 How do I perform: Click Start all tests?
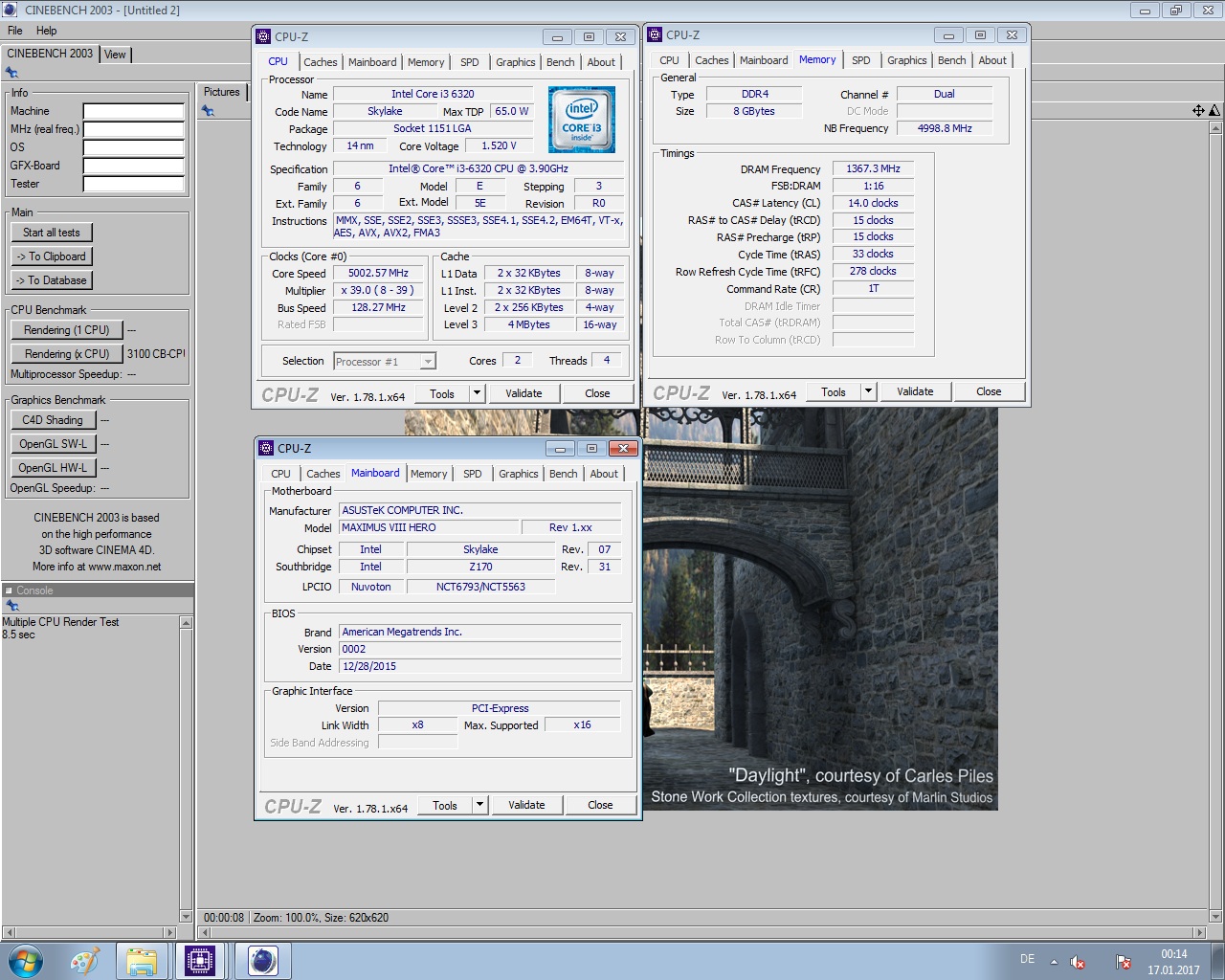coord(52,233)
